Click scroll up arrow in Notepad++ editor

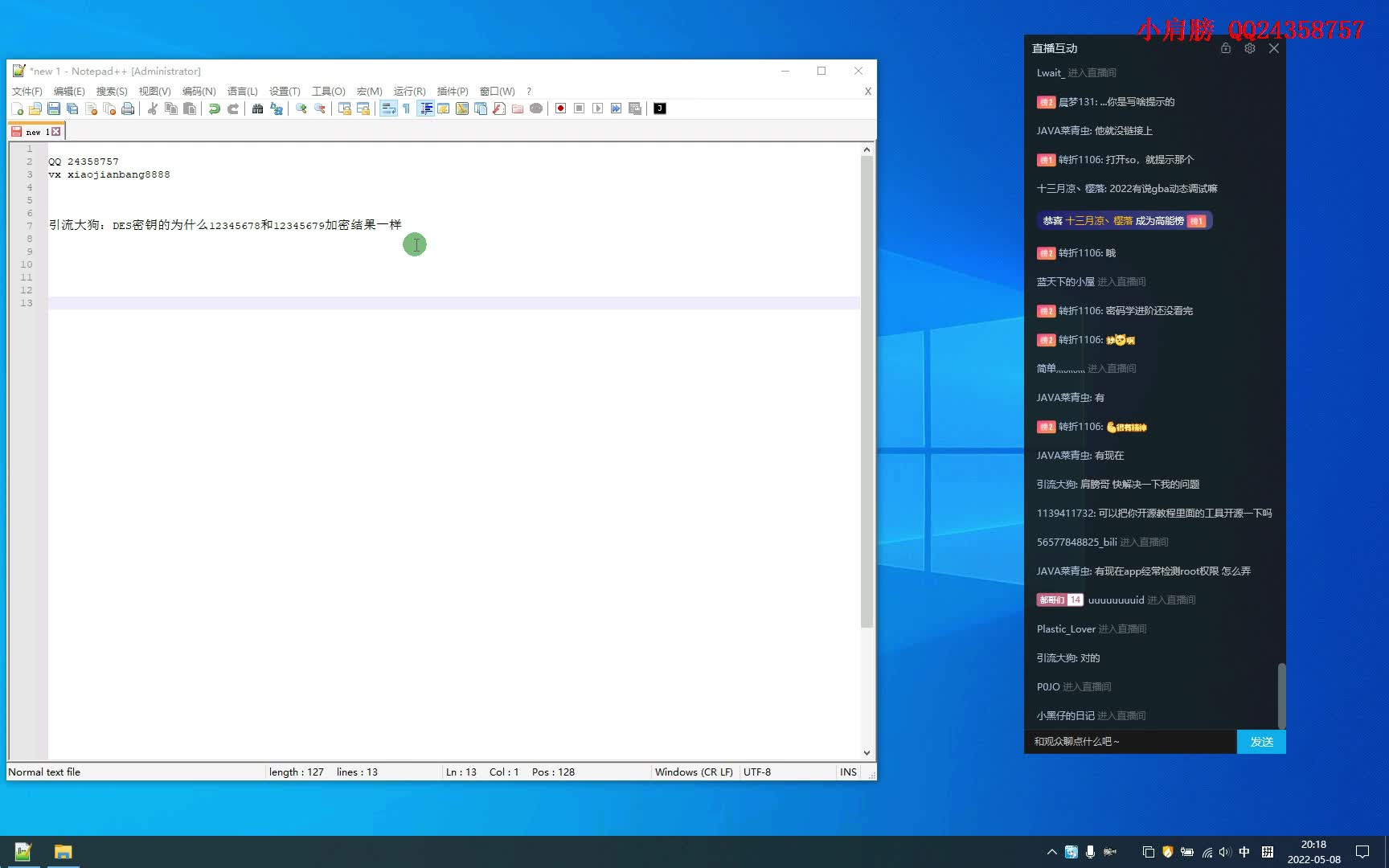pyautogui.click(x=867, y=149)
